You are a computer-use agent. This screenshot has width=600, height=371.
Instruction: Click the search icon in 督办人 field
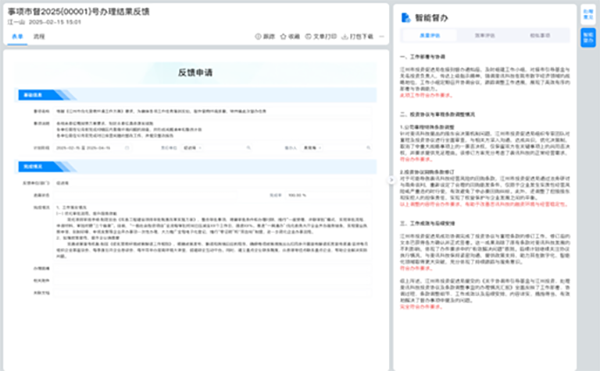click(x=368, y=148)
